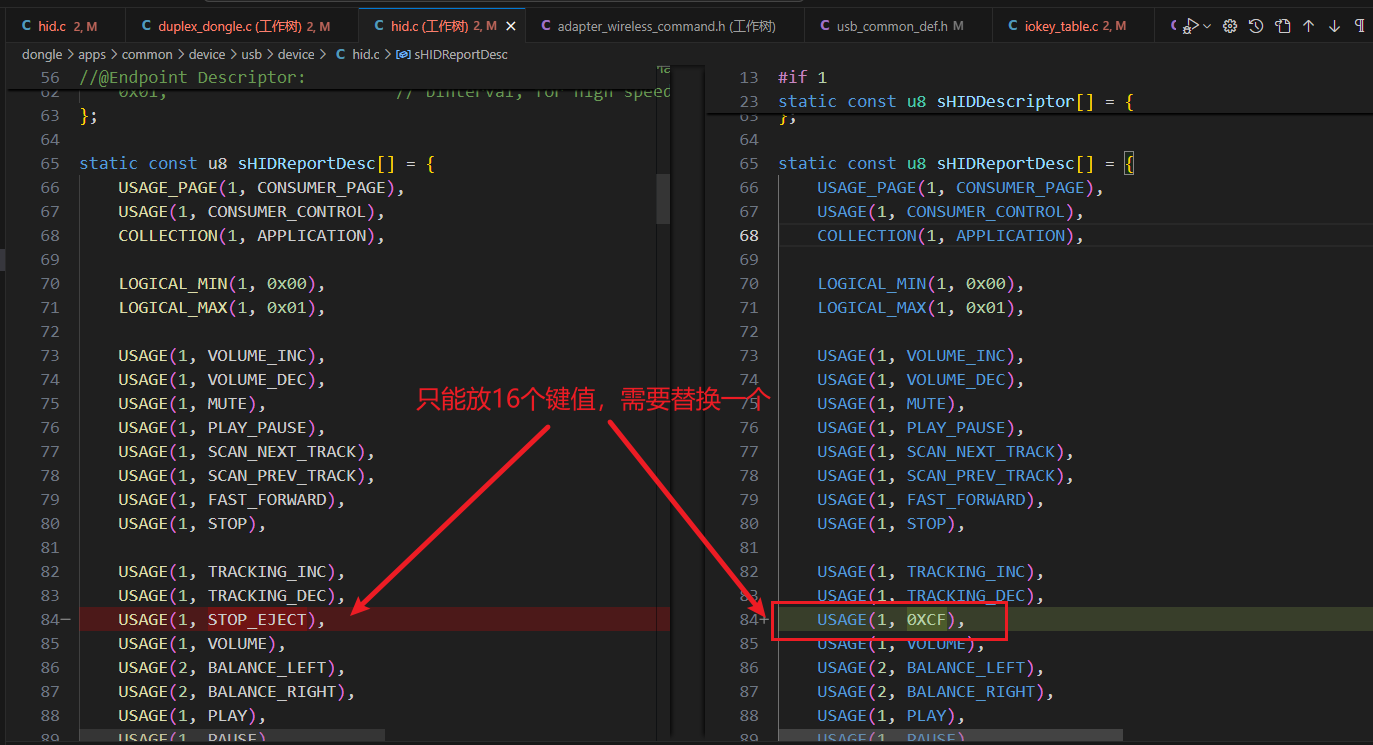The image size is (1373, 745).
Task: Click the debug run play icon
Action: 1190,26
